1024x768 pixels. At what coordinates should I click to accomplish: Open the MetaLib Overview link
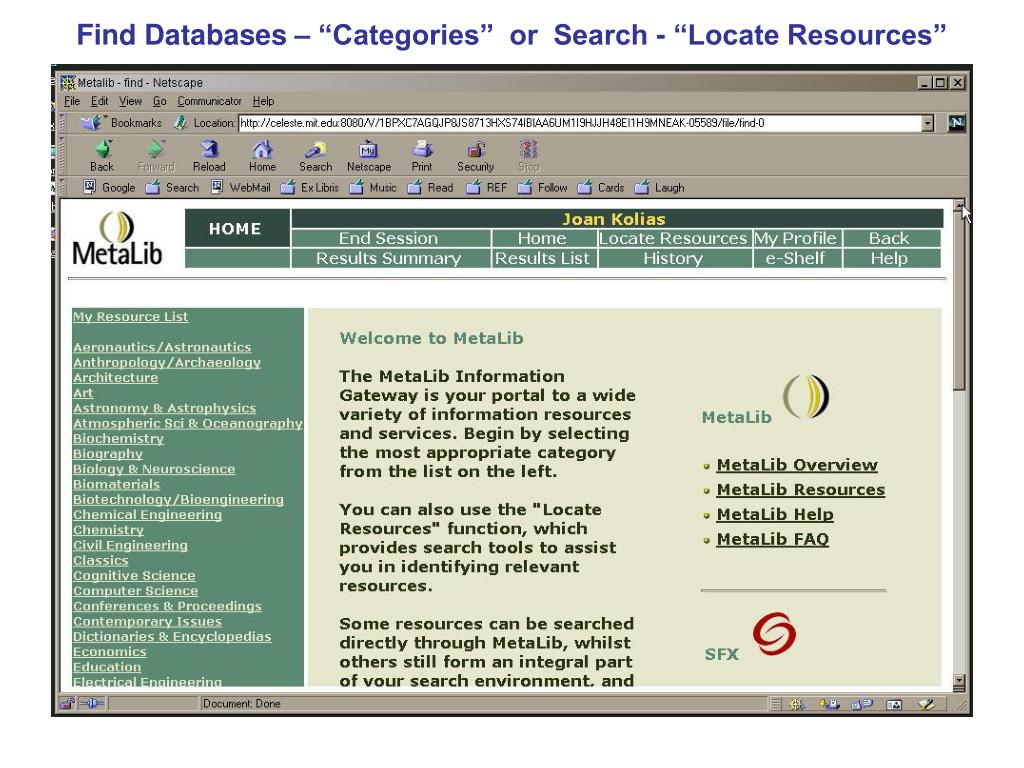[797, 465]
